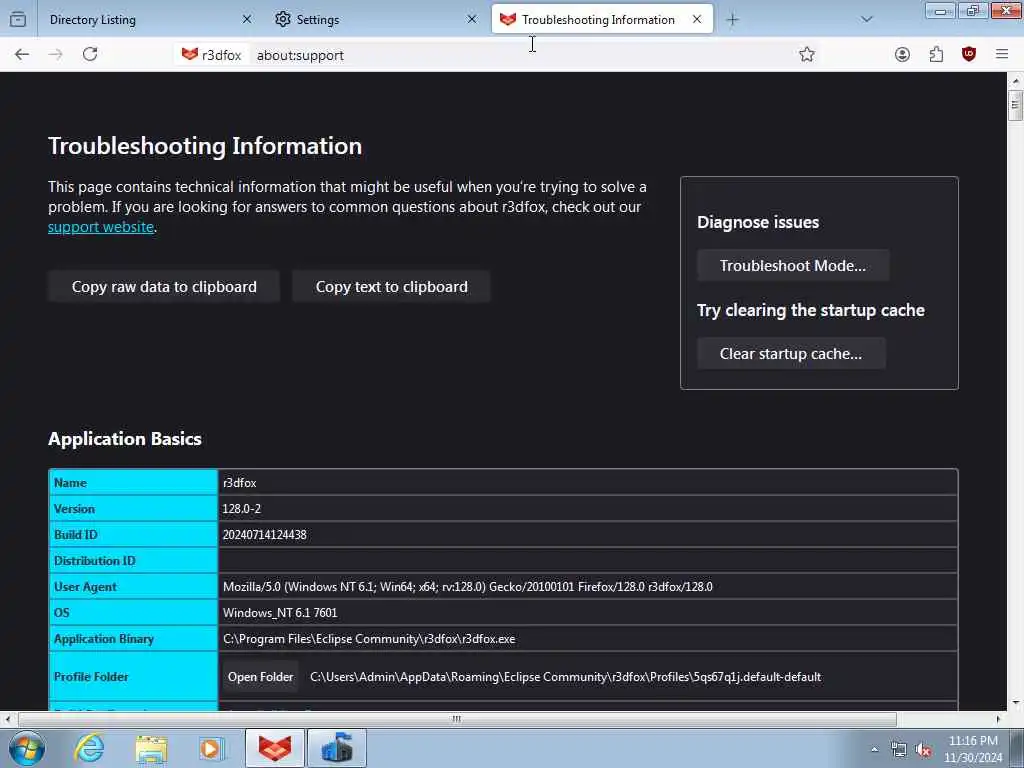Click the Name value r3dfox in table

[x=240, y=483]
